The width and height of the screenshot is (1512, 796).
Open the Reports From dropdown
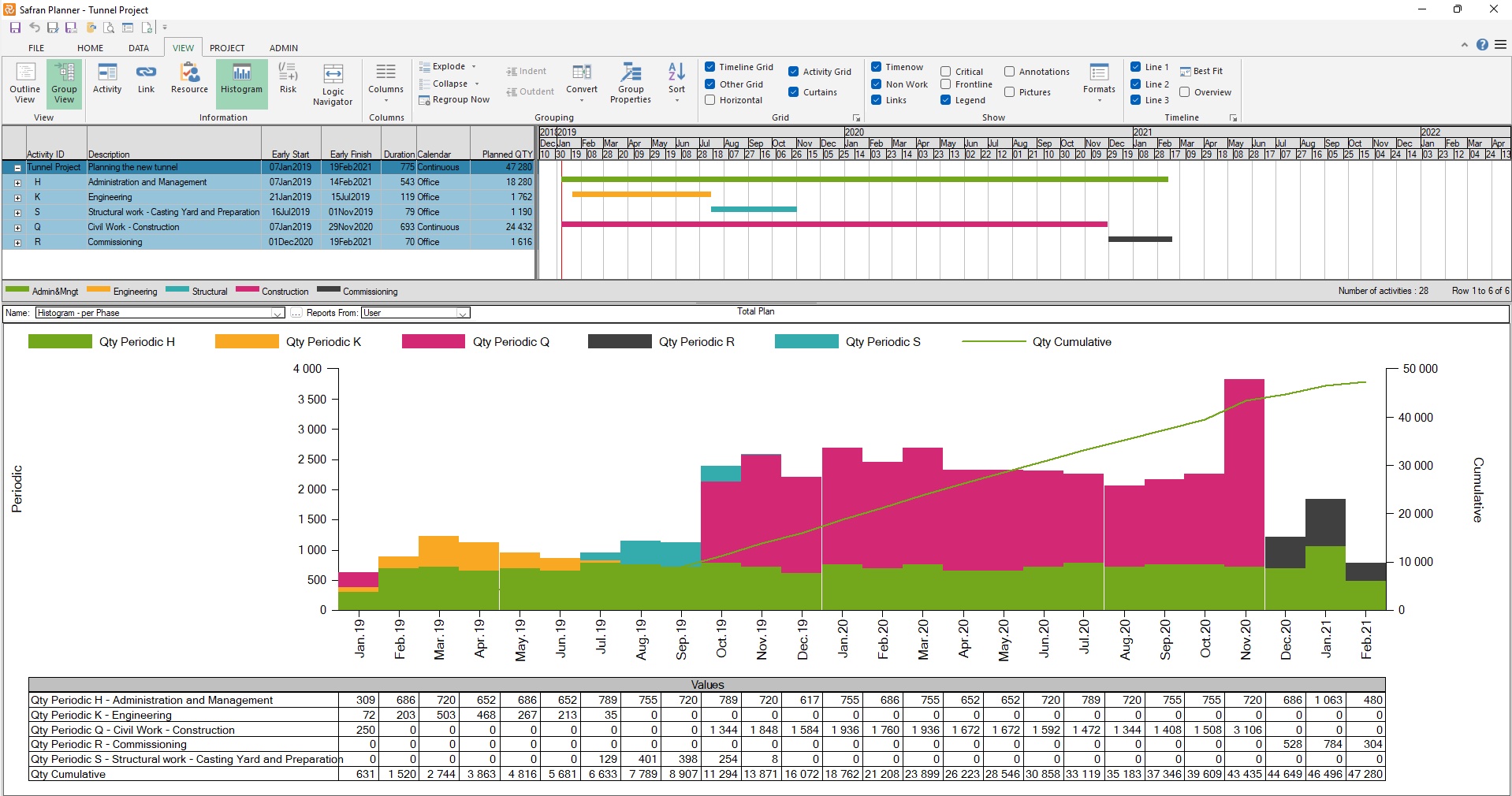click(x=464, y=313)
